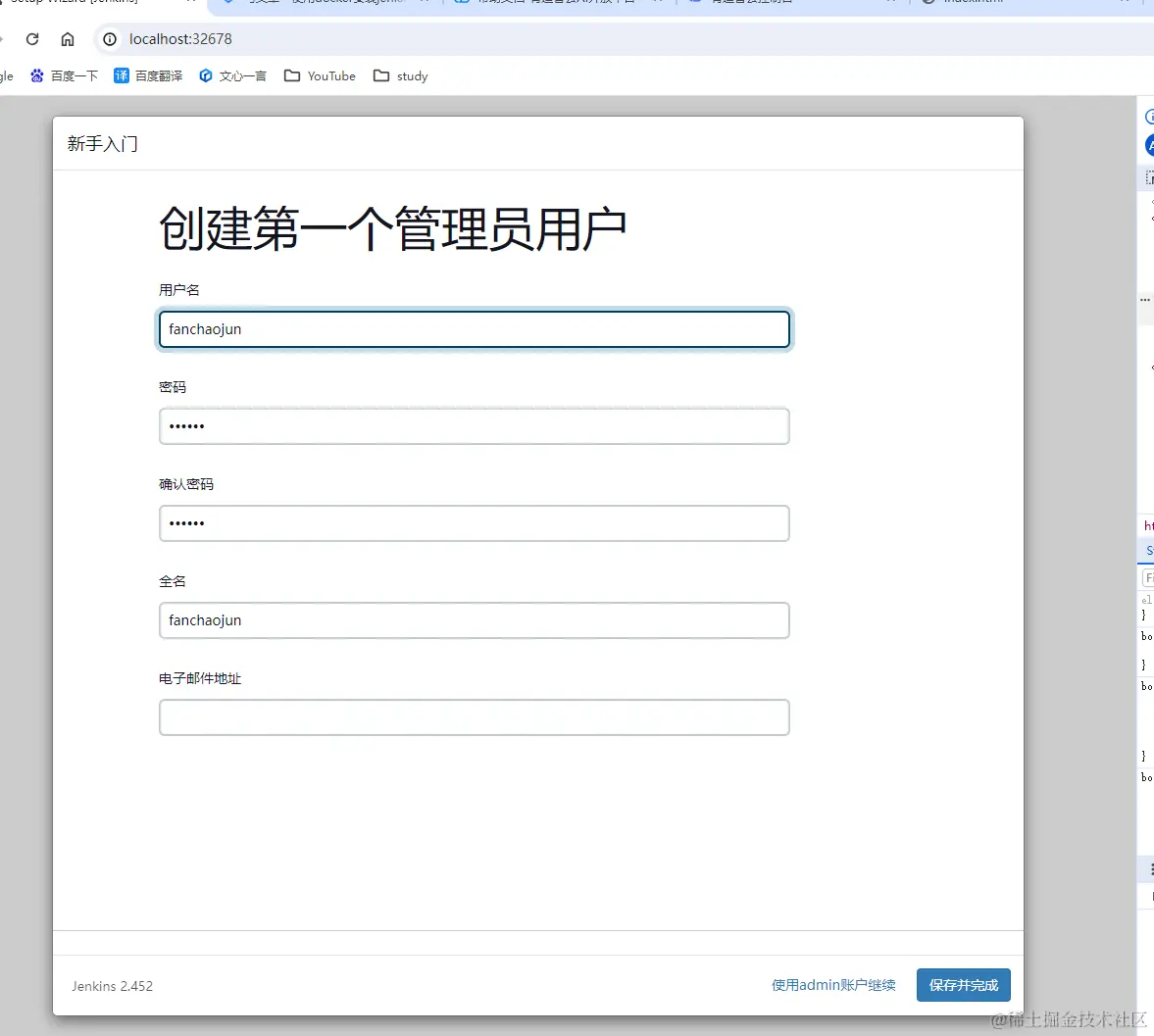This screenshot has width=1154, height=1036.
Task: Click the Jenkins 2.452 version text
Action: (x=112, y=986)
